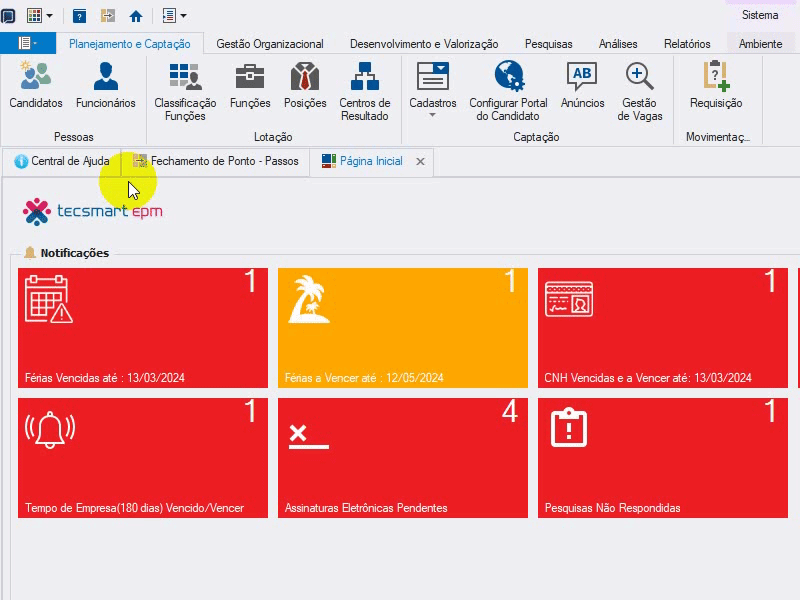
Task: Click the home icon in quick access toolbar
Action: (136, 16)
